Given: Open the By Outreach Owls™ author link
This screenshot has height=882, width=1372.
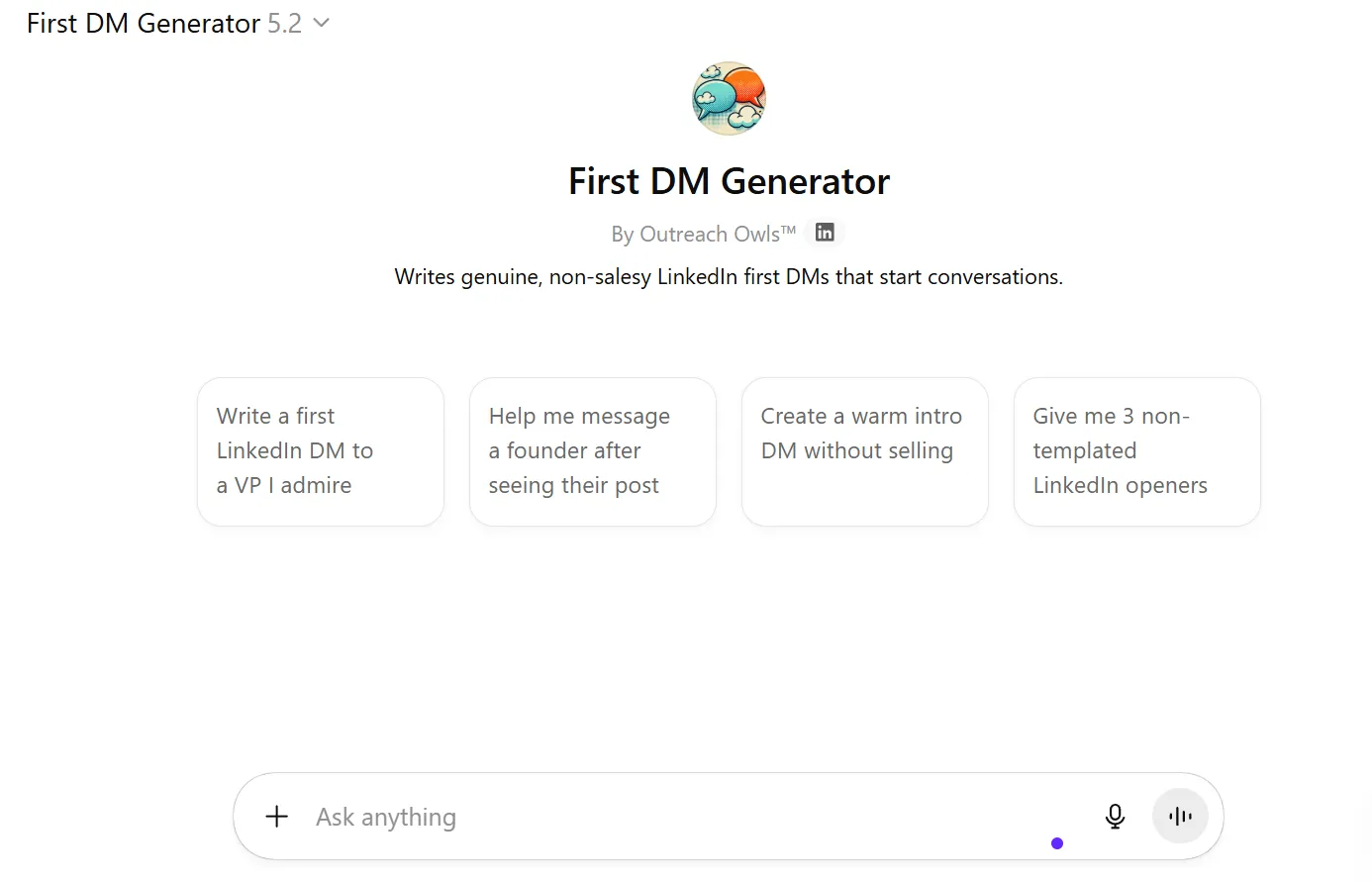Looking at the screenshot, I should click(x=695, y=235).
